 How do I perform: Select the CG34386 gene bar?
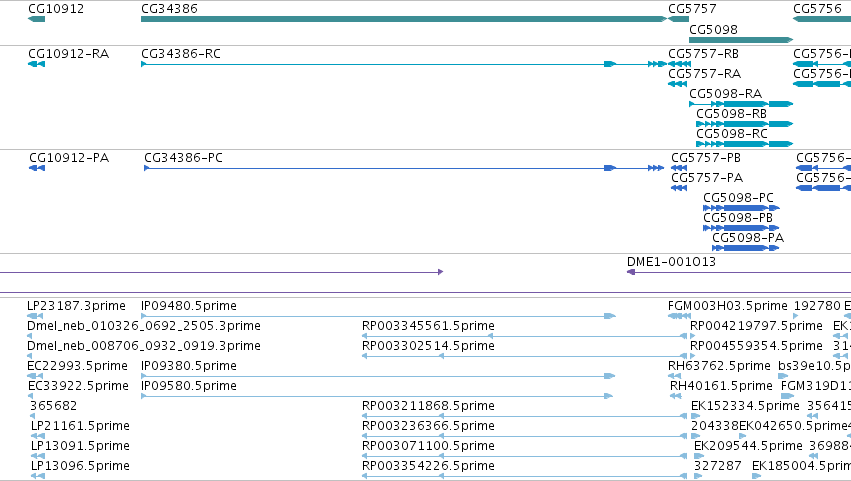[x=404, y=20]
